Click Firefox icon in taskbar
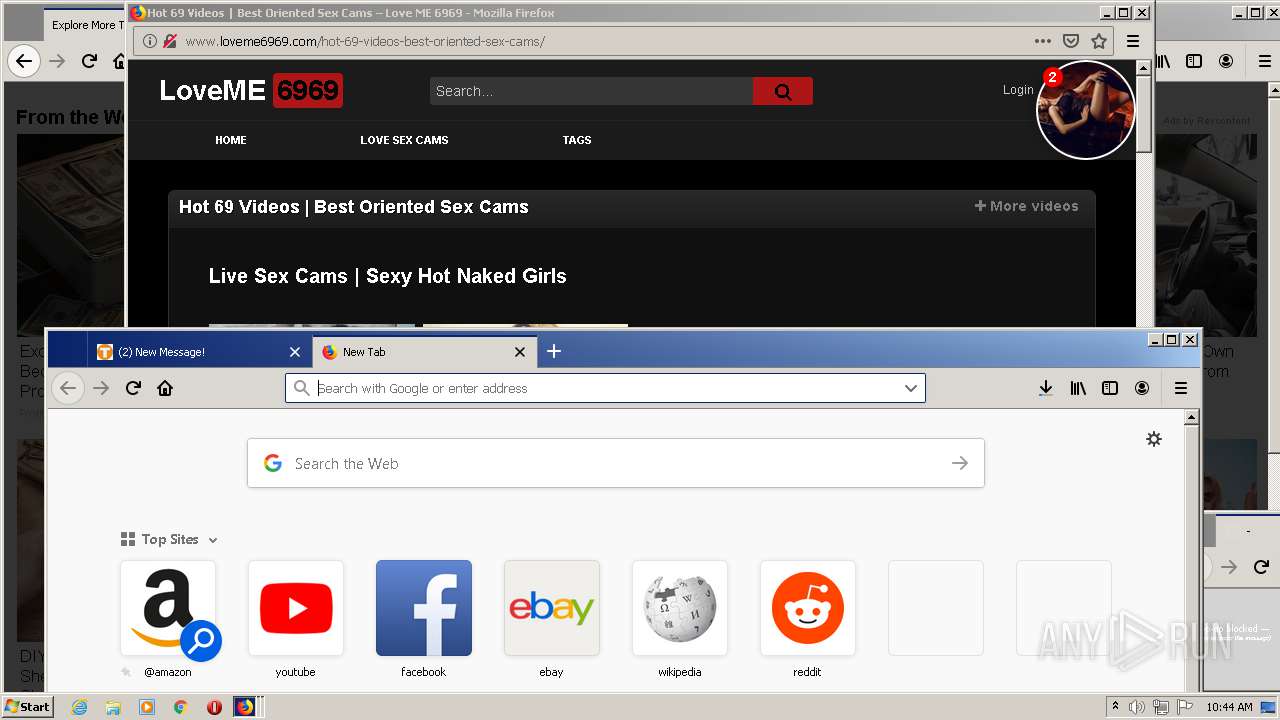This screenshot has height=720, width=1280. 245,707
